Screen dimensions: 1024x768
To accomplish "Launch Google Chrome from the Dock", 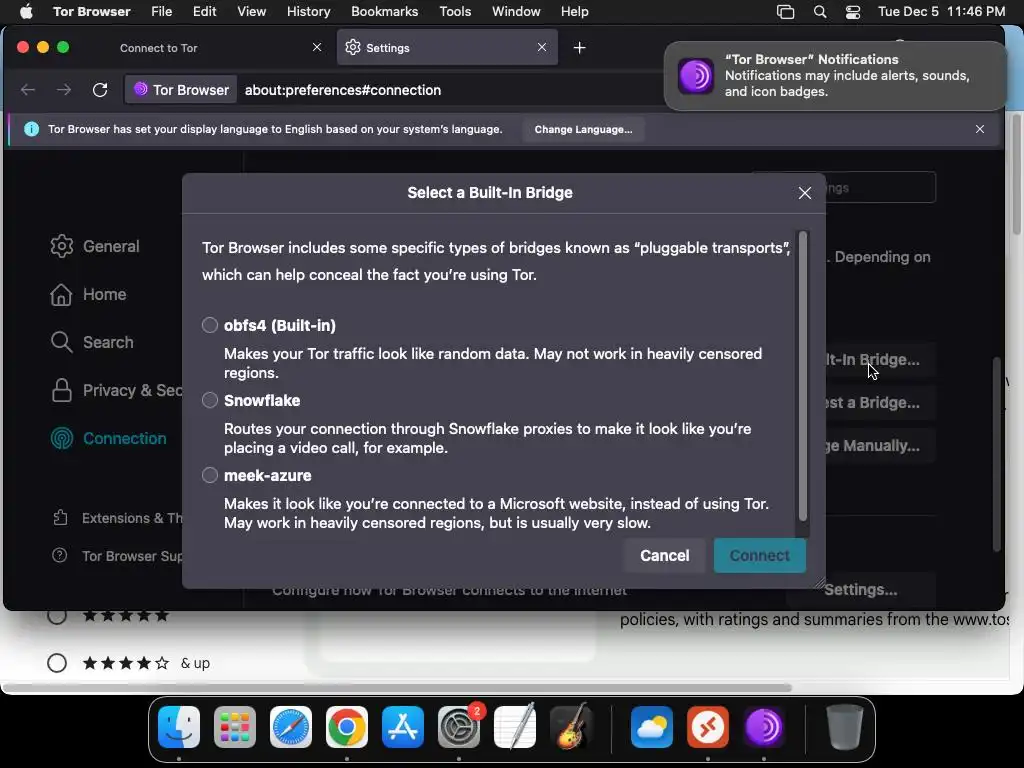I will point(347,727).
